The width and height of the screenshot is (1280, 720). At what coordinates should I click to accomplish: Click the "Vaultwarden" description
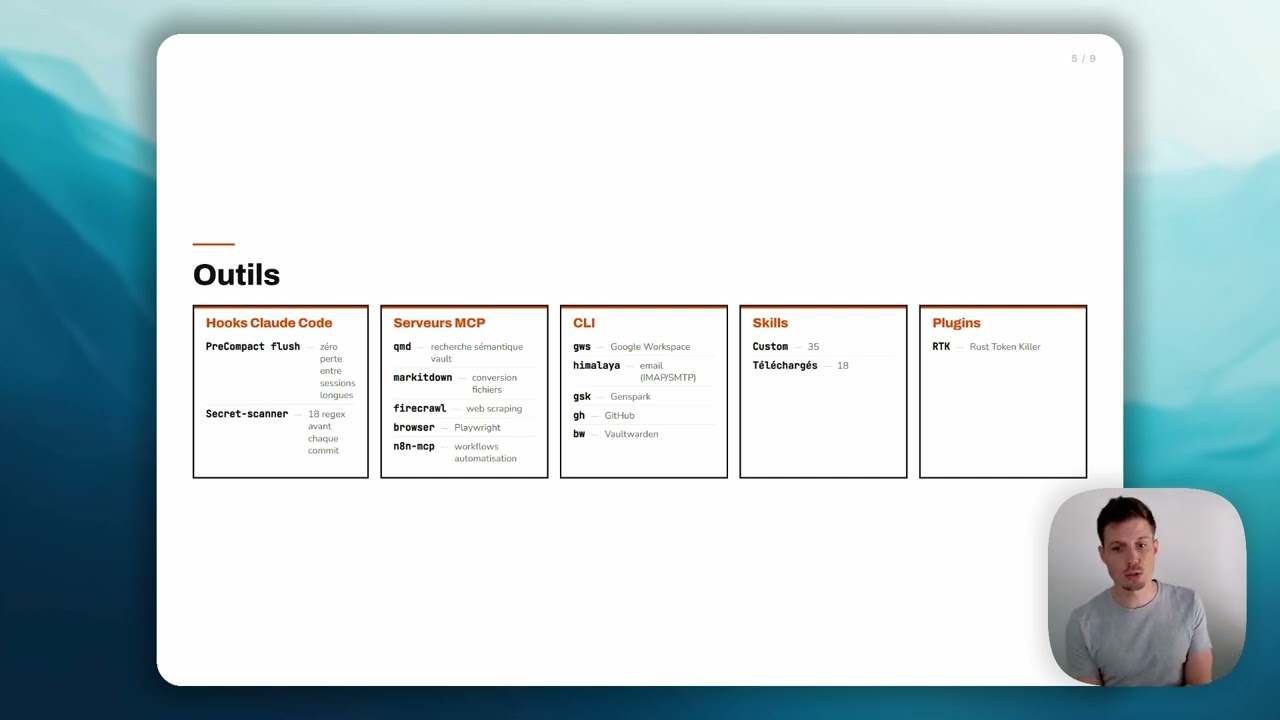(631, 434)
